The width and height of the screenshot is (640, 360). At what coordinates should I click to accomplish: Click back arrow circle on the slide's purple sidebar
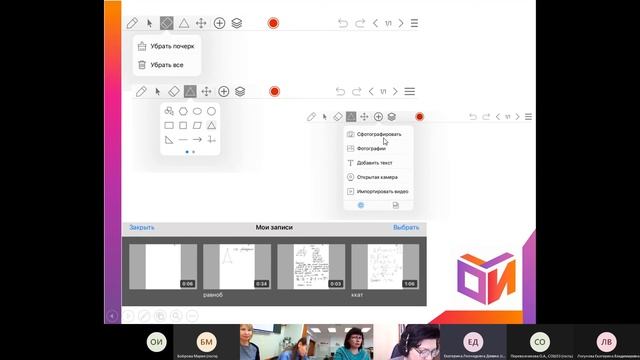(x=112, y=316)
